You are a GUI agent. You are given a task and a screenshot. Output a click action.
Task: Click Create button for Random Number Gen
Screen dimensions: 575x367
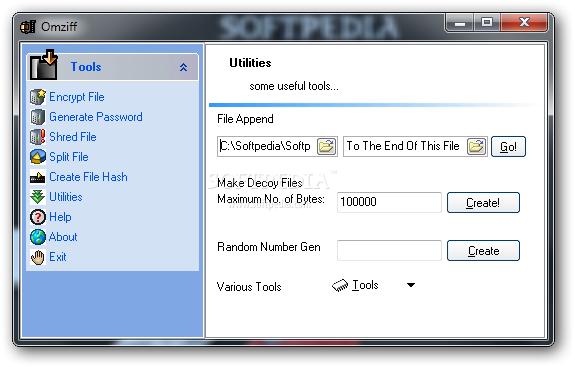point(483,250)
